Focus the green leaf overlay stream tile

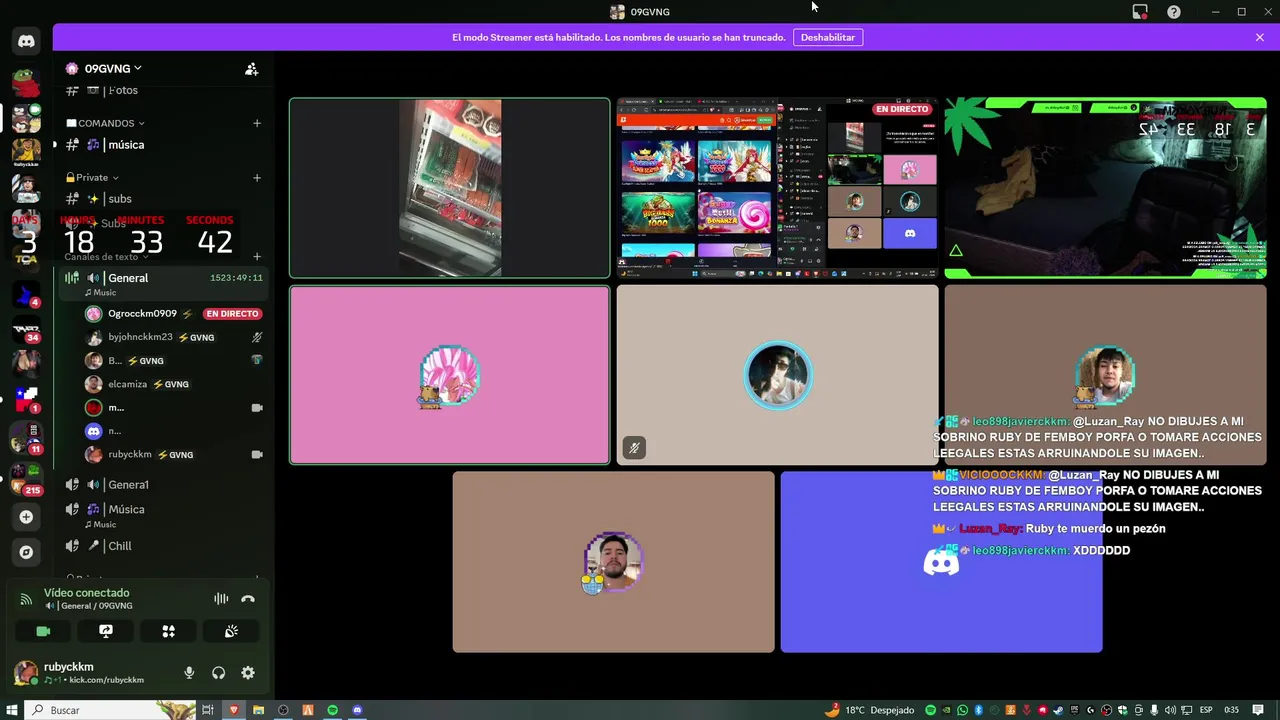1105,188
